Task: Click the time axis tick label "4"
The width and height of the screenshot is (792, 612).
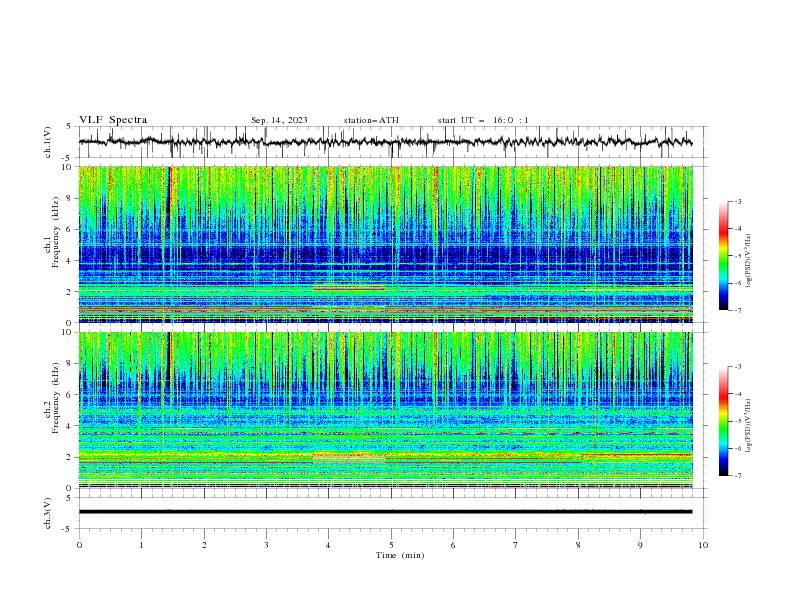Action: (x=328, y=545)
